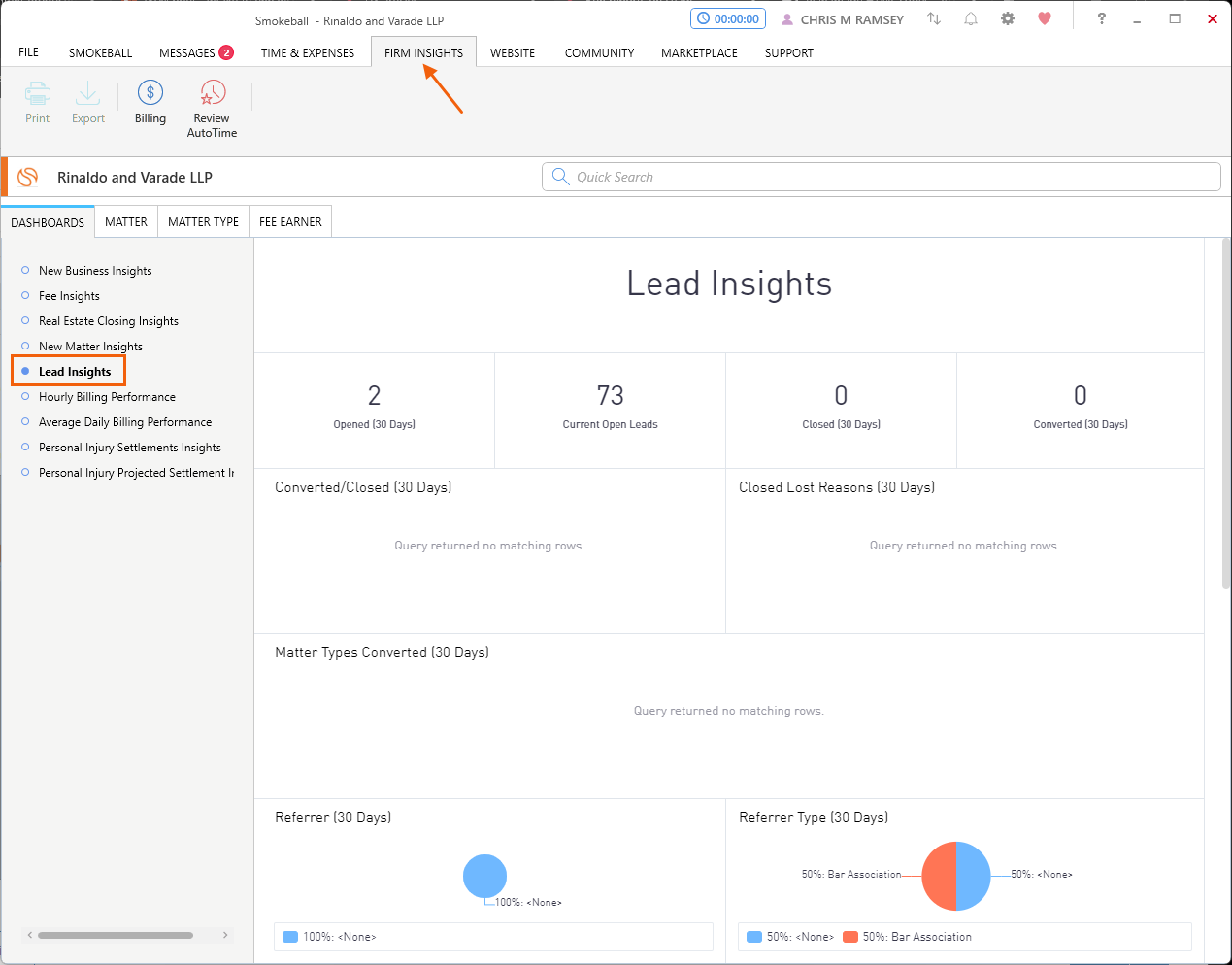Switch to the FEE EARNER tab
The width and height of the screenshot is (1232, 965).
click(290, 221)
